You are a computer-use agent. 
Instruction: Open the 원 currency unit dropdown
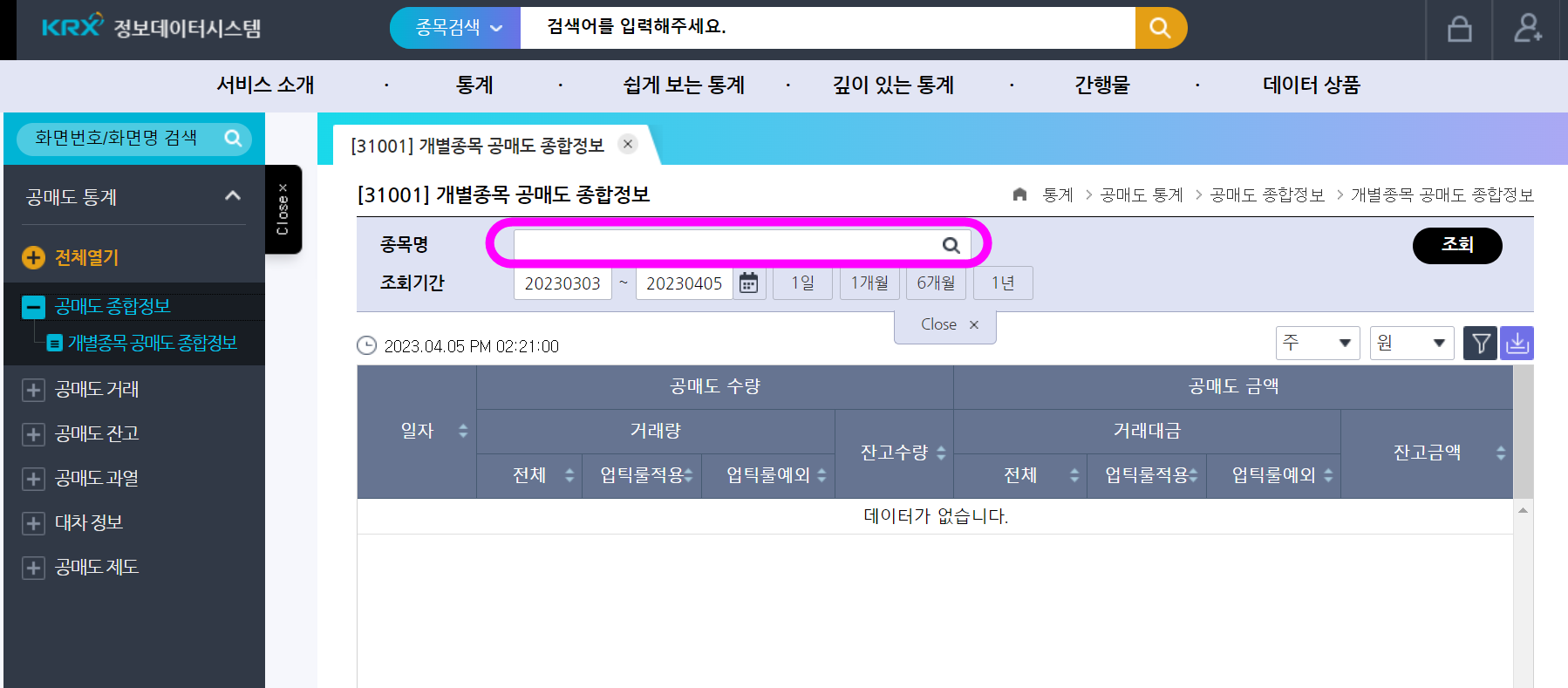pos(1412,344)
